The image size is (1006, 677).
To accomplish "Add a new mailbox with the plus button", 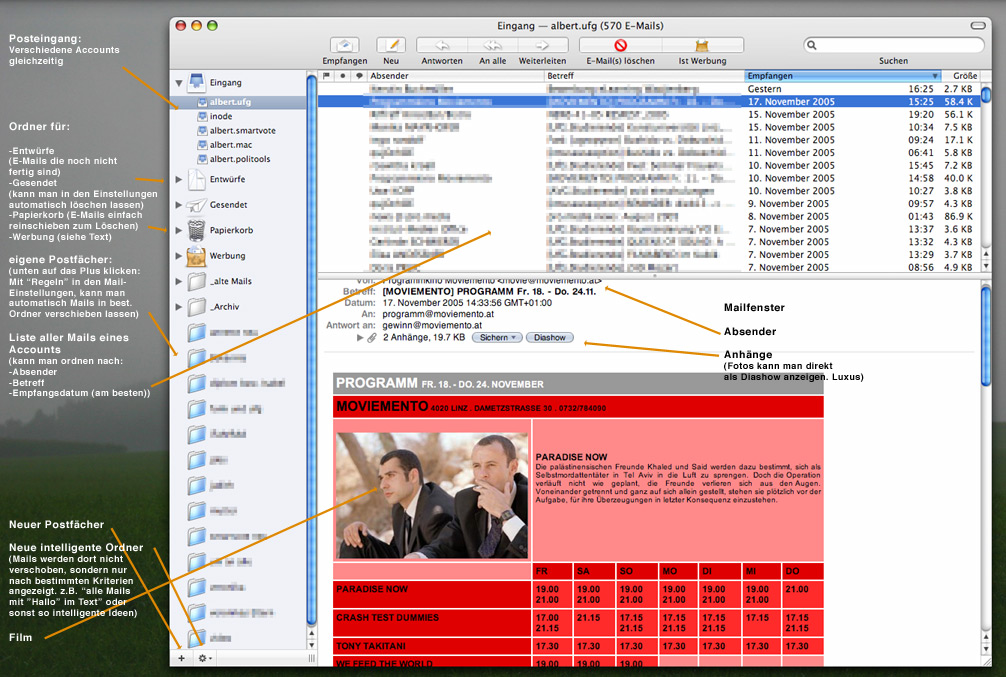I will point(181,658).
